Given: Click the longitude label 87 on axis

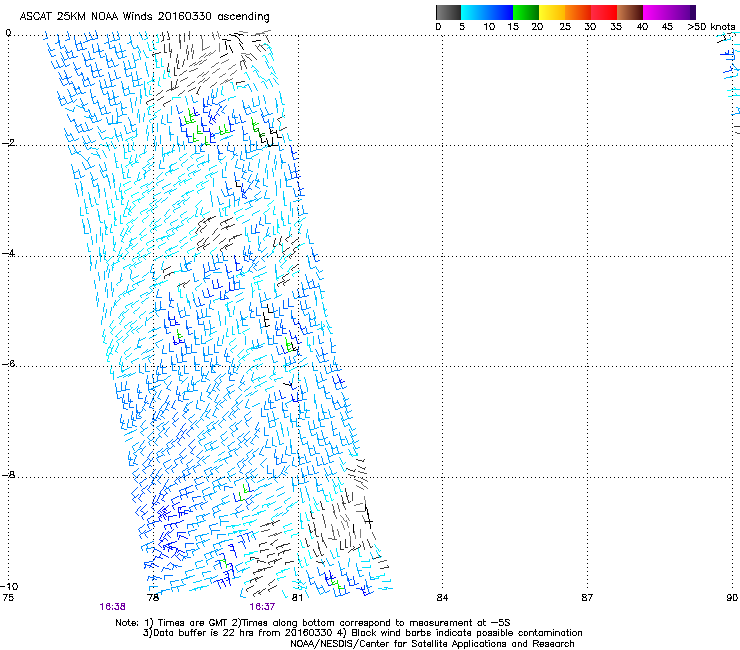Looking at the screenshot, I should pos(587,598).
